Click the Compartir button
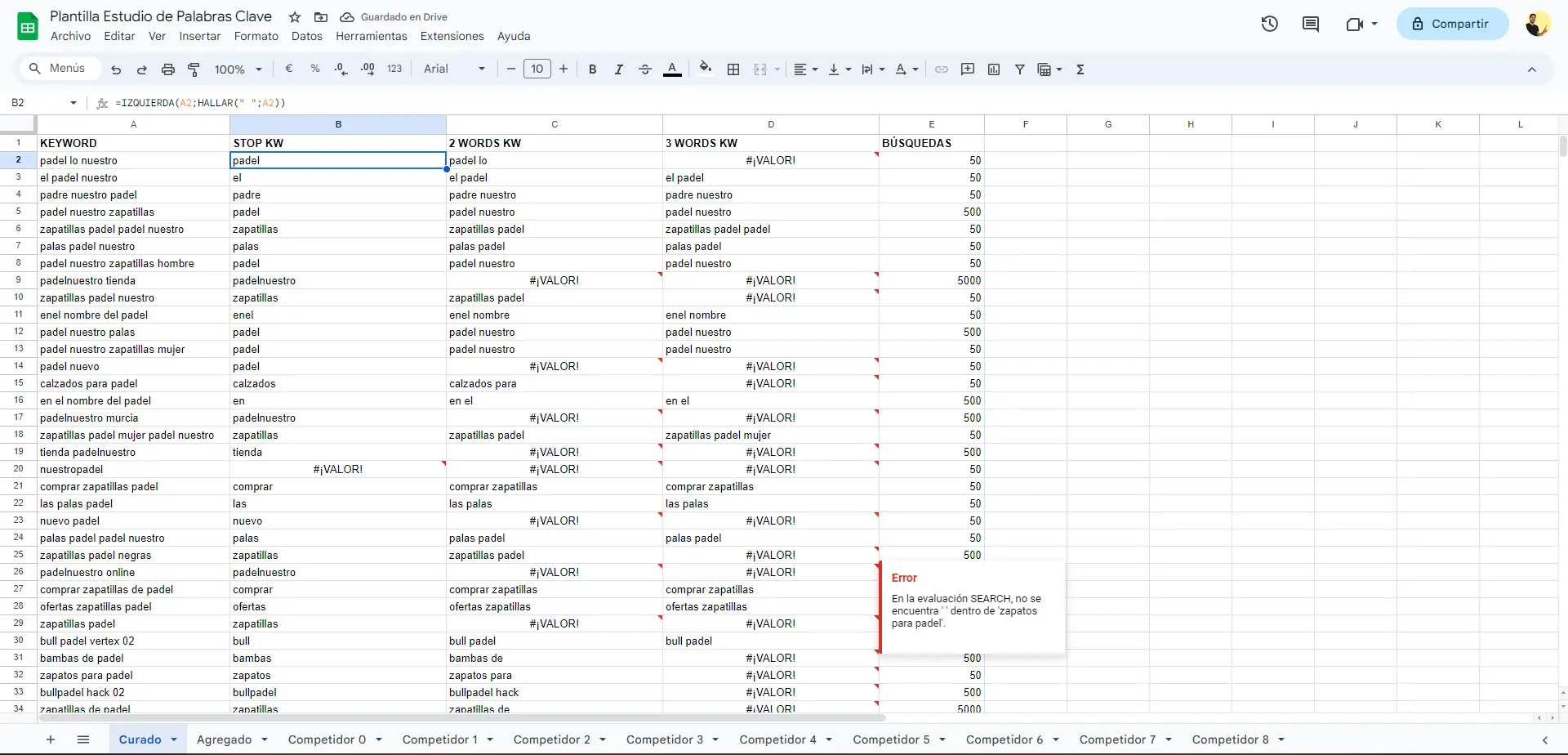Viewport: 1568px width, 755px height. click(1451, 24)
